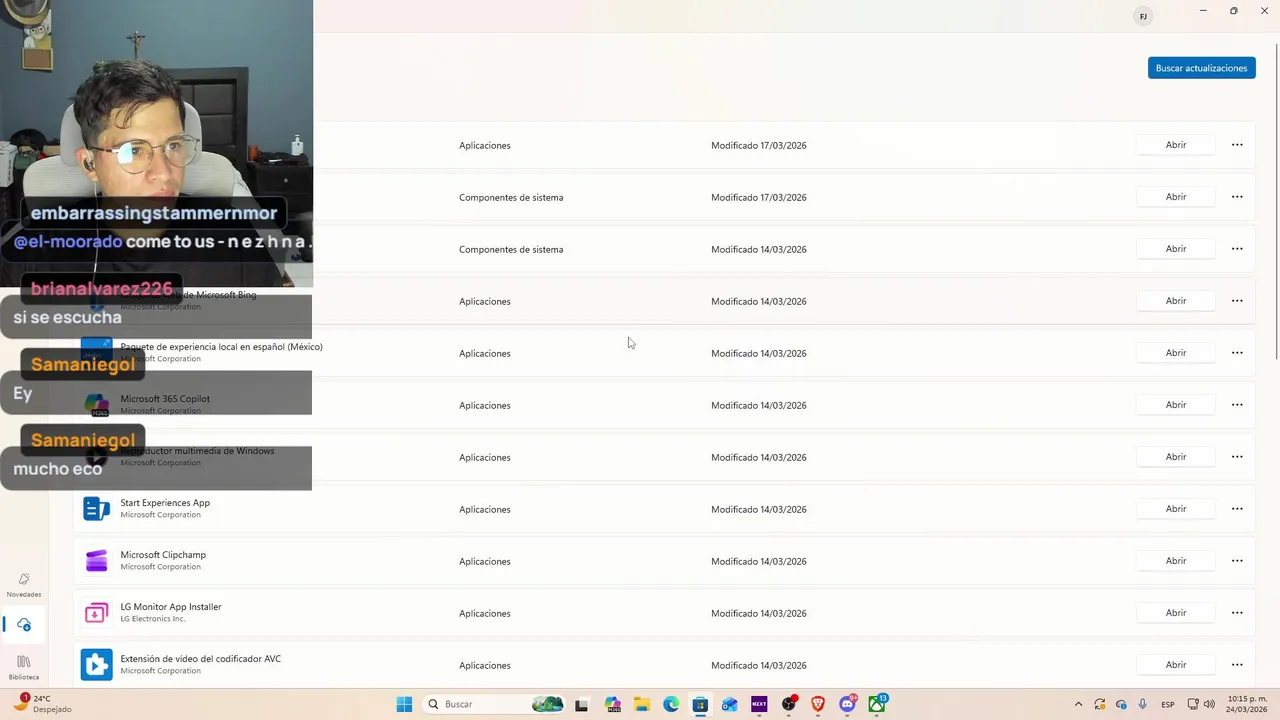
Task: Click Abrir for Microsoft Bing row
Action: tap(1175, 301)
